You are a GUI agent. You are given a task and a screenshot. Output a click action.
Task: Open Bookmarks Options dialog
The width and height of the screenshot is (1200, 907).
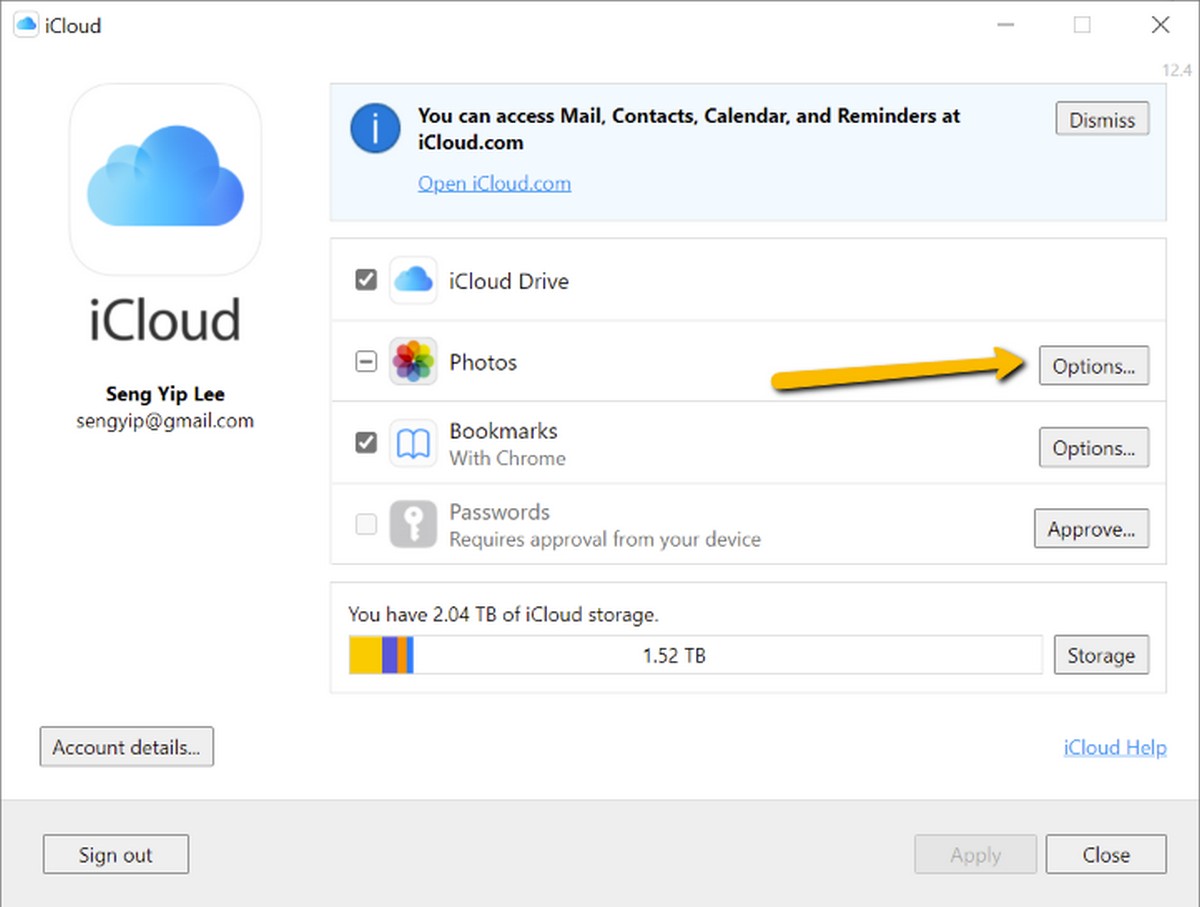coord(1094,448)
